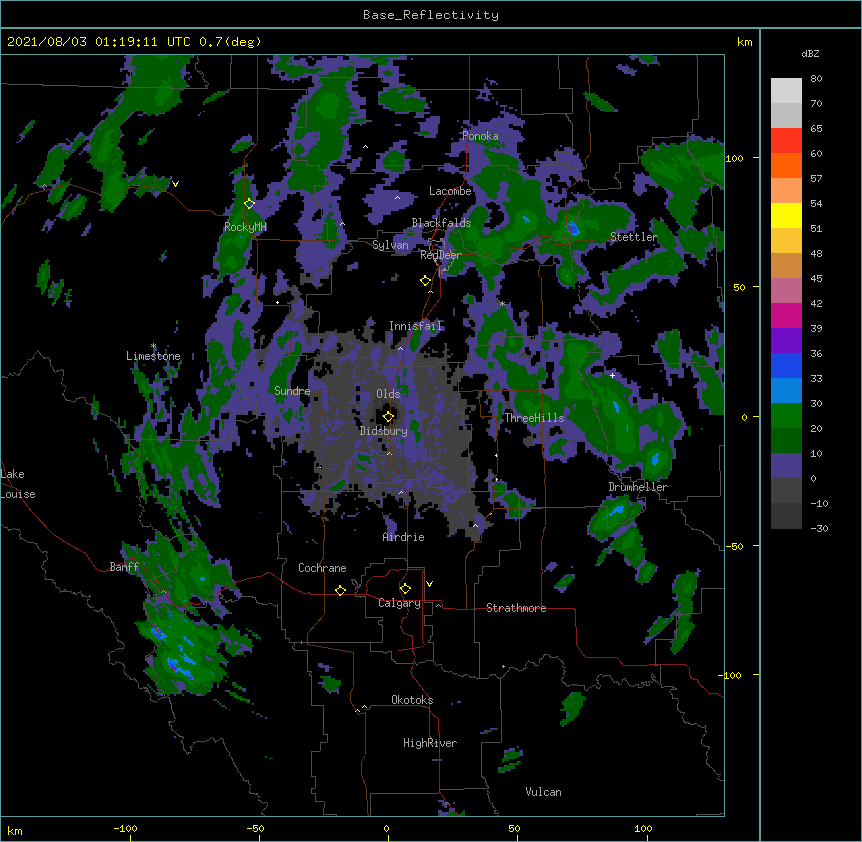Click the yellow v marker northwest of RockyMH
The height and width of the screenshot is (842, 862).
(x=175, y=184)
